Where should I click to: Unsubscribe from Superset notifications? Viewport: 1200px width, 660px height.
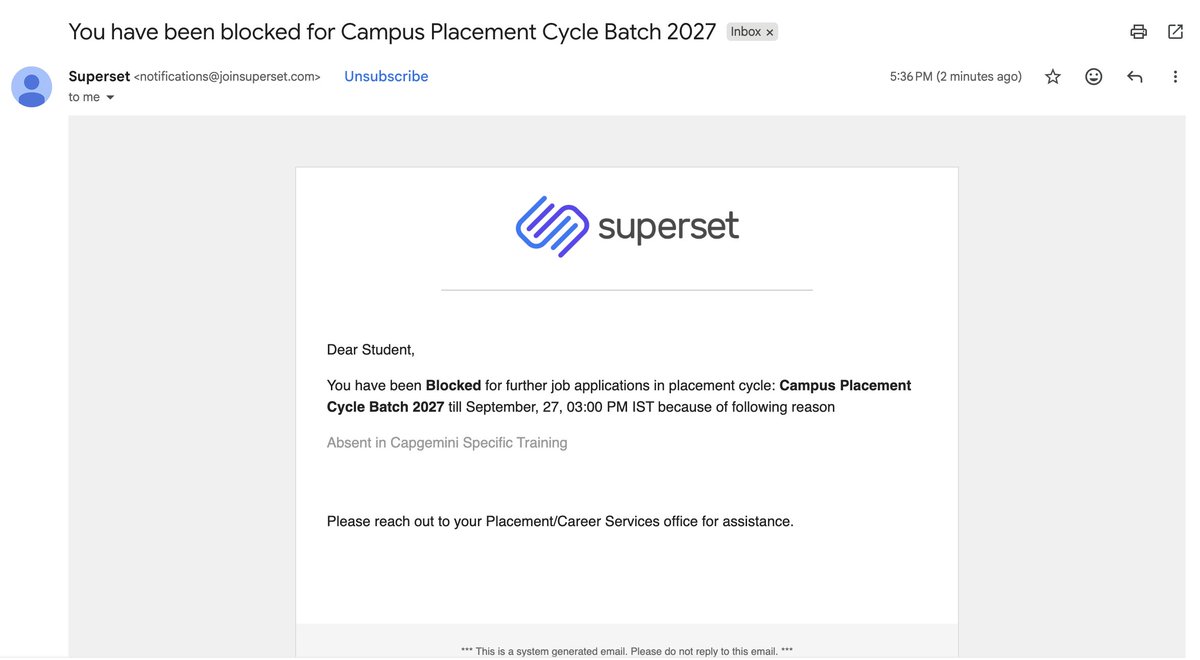[386, 76]
